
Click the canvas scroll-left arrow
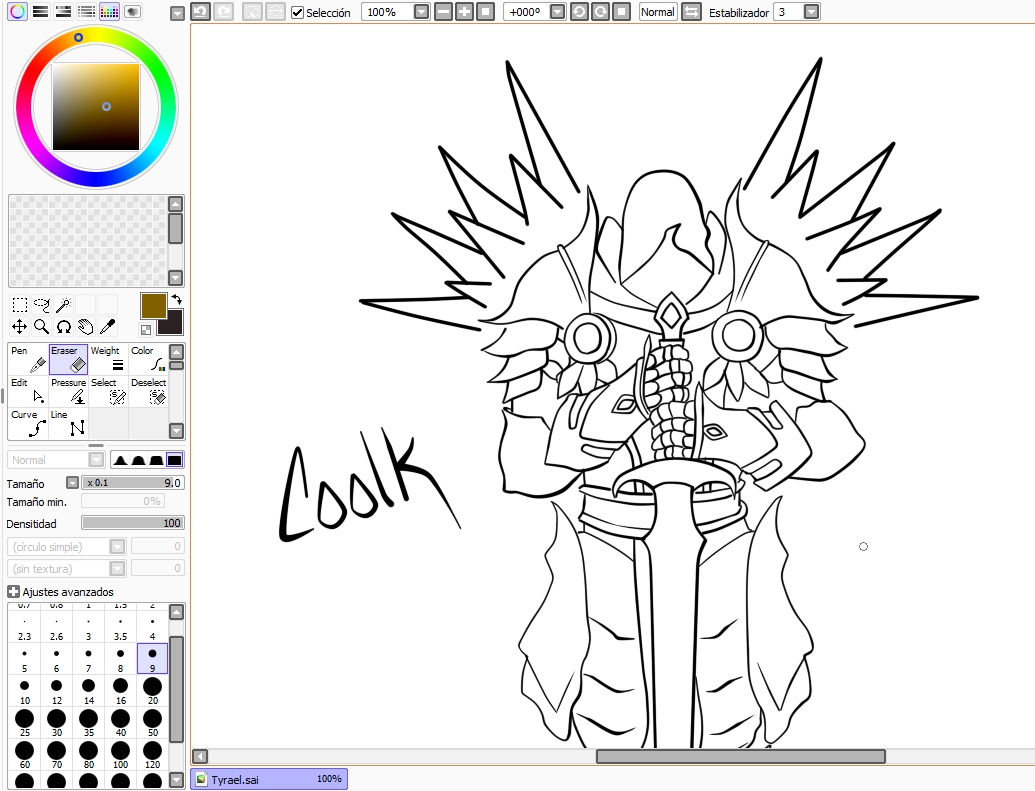200,756
